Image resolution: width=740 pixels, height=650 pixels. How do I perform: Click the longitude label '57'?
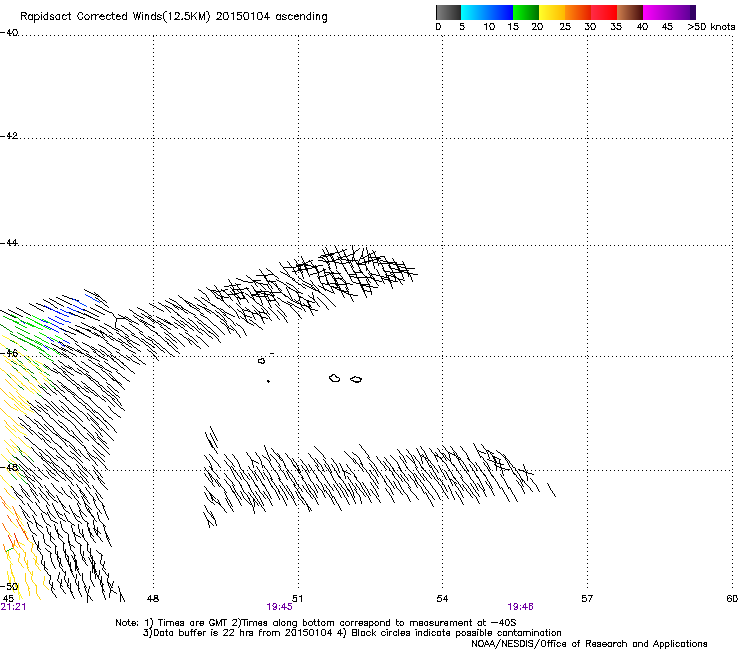point(587,599)
